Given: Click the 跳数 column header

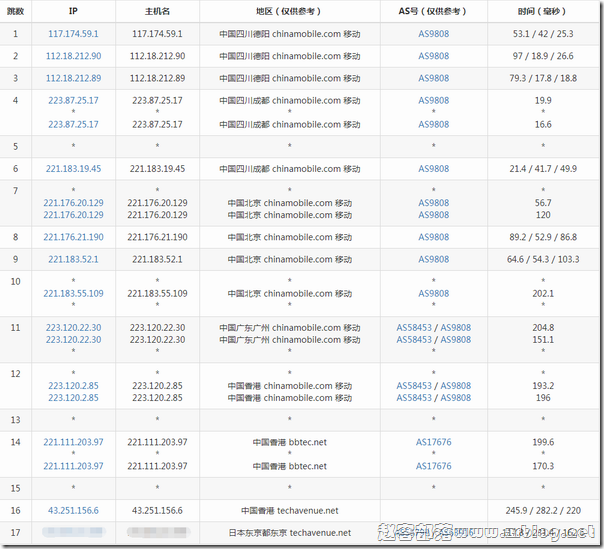Looking at the screenshot, I should pyautogui.click(x=15, y=12).
